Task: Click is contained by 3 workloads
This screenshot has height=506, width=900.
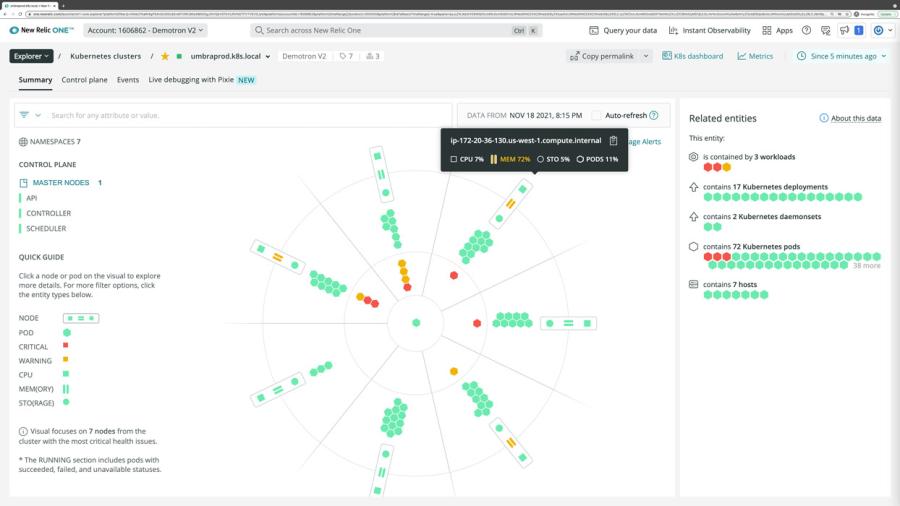Action: click(x=749, y=157)
